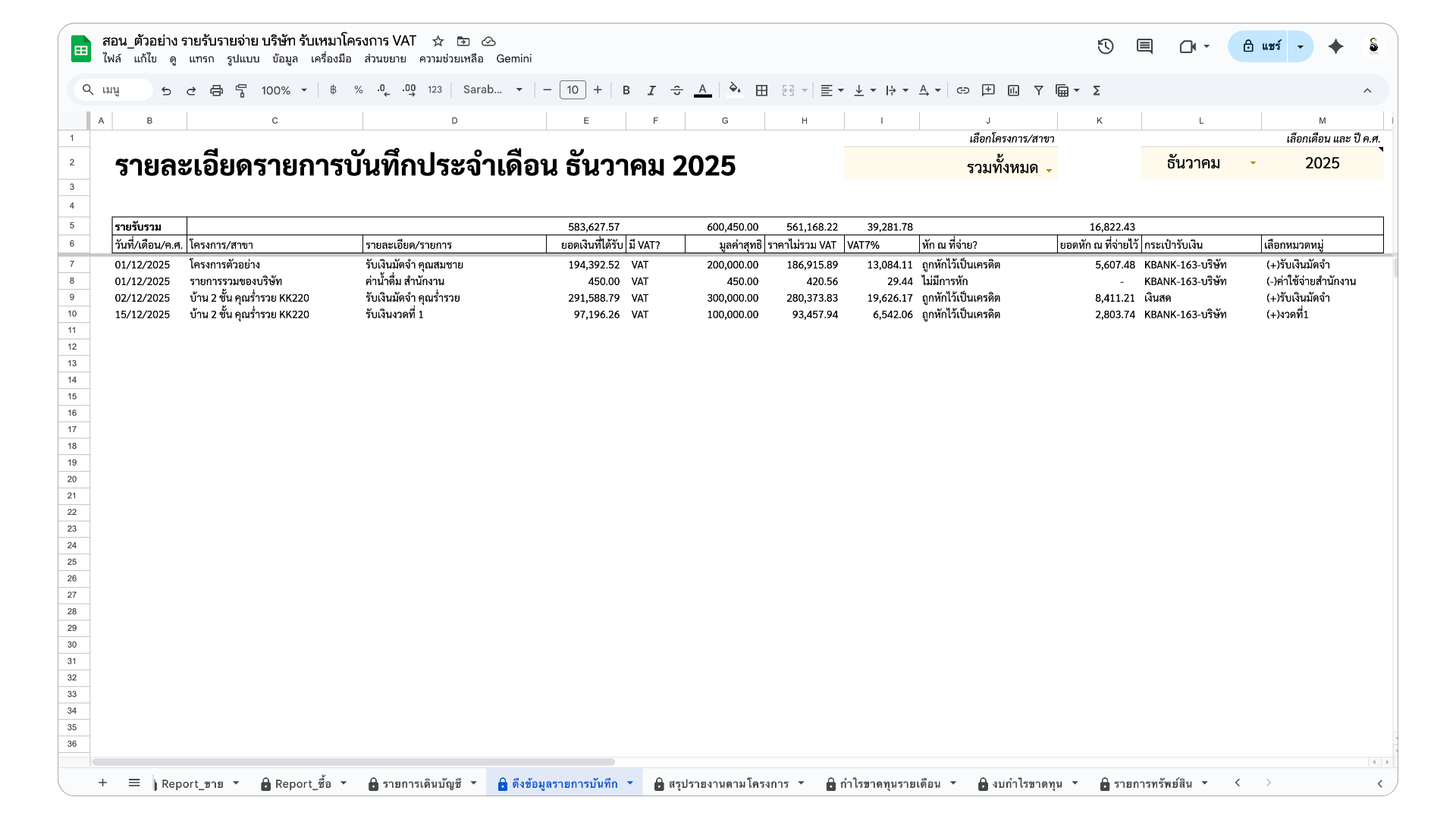Toggle bold formatting
The image size is (1456, 819).
626,89
